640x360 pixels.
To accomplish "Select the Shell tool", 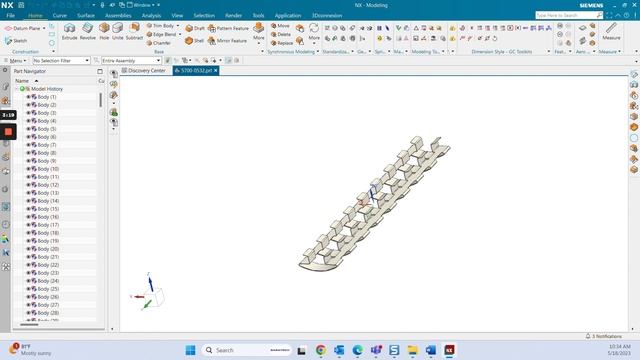I will coord(194,40).
